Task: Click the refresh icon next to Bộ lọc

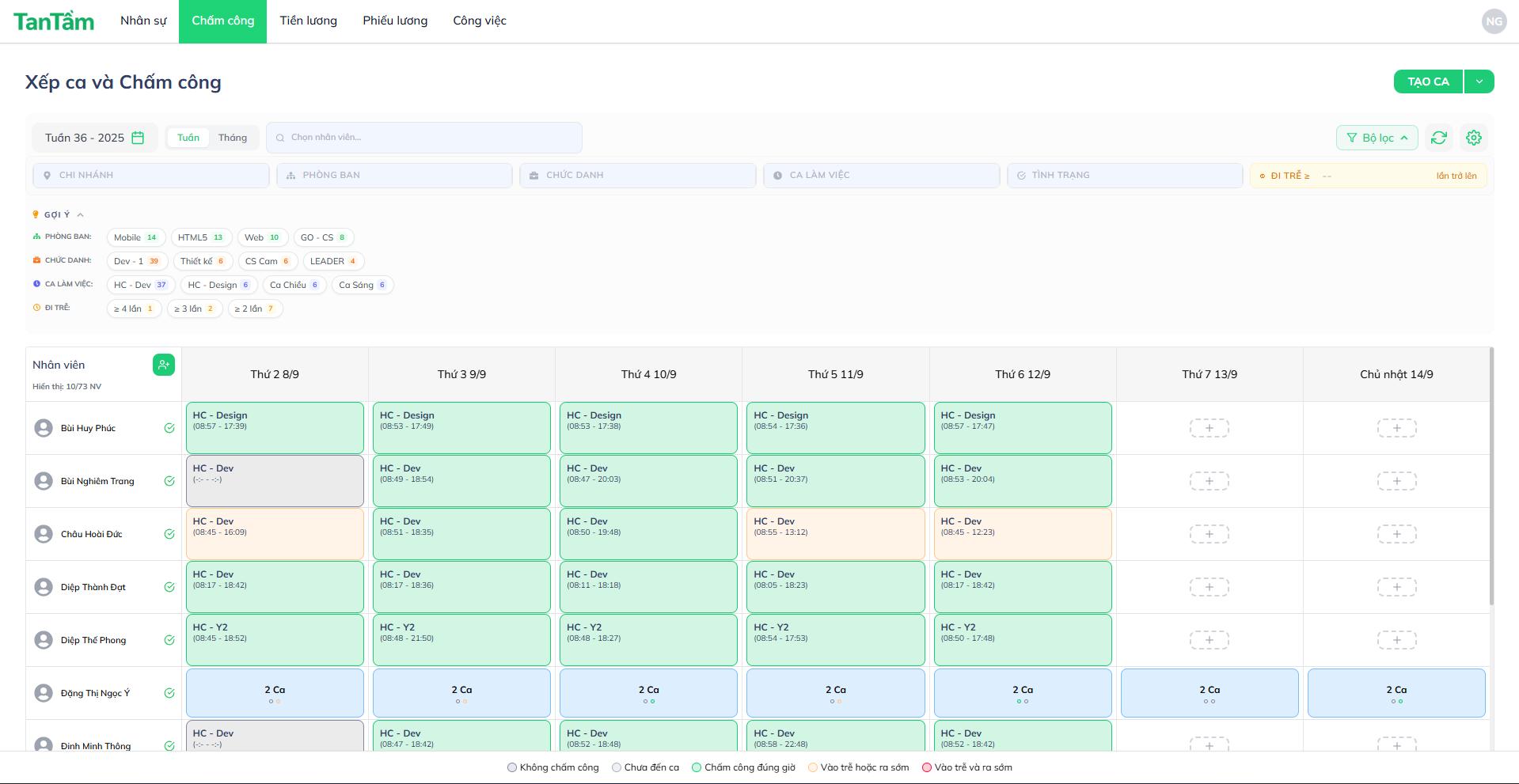Action: (x=1438, y=138)
